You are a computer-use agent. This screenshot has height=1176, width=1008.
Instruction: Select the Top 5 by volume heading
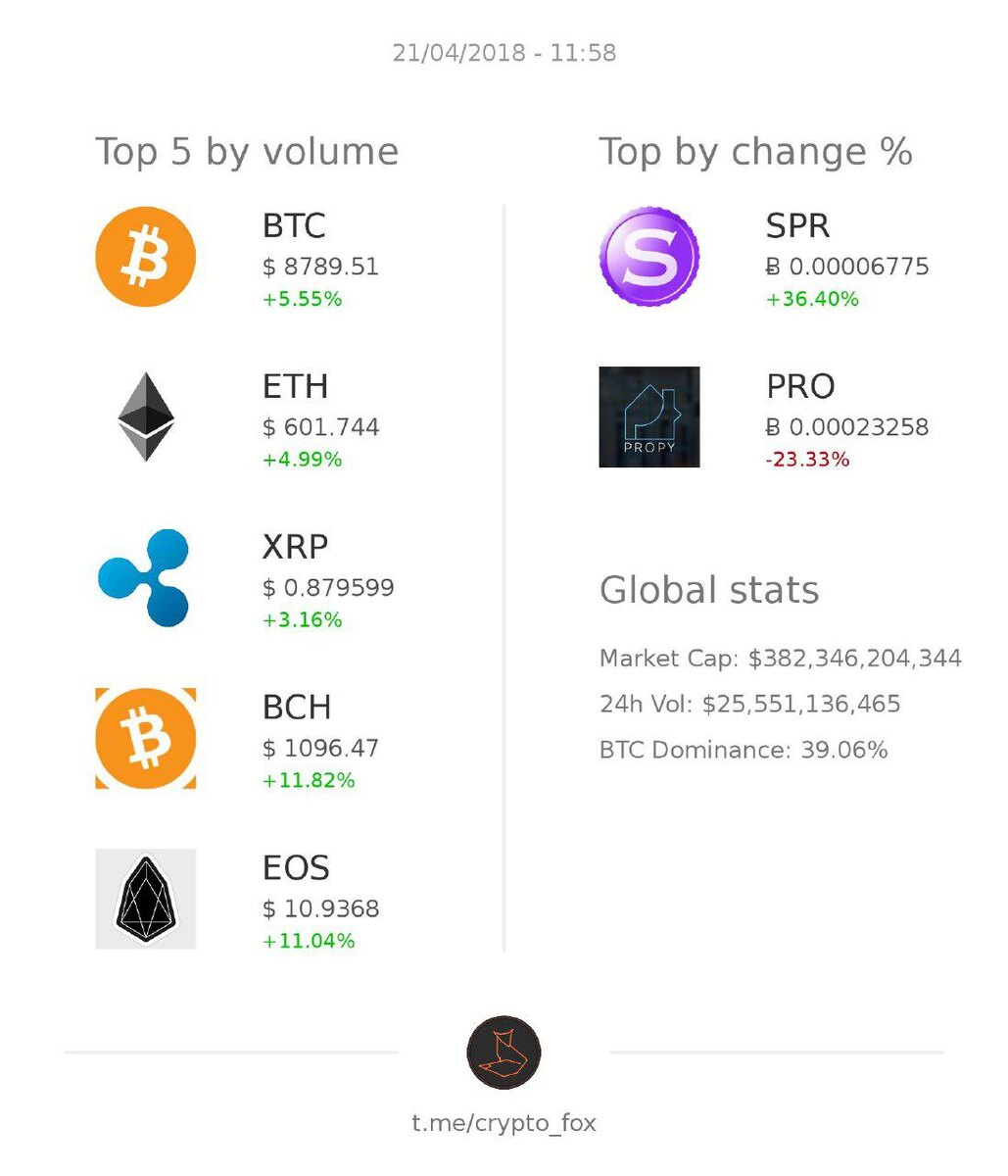[x=247, y=152]
